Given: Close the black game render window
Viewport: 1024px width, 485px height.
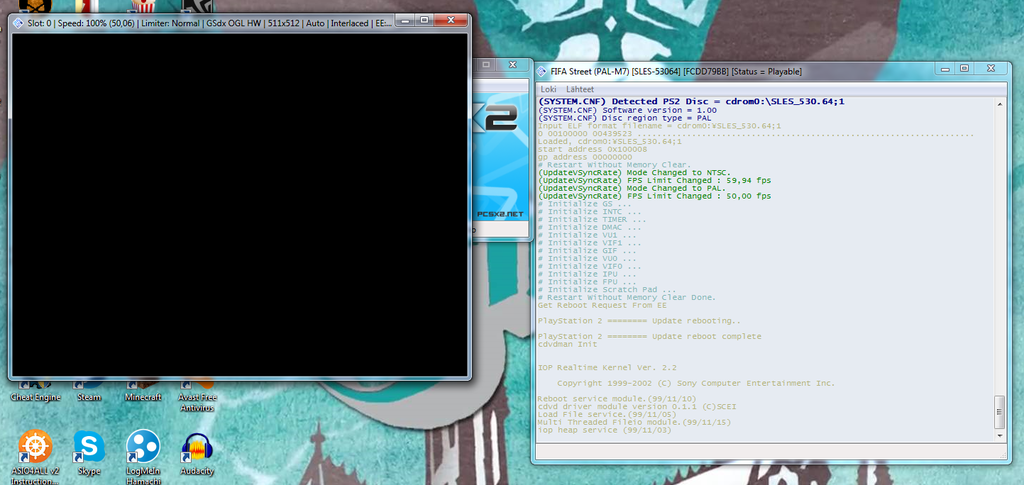Looking at the screenshot, I should (x=450, y=20).
